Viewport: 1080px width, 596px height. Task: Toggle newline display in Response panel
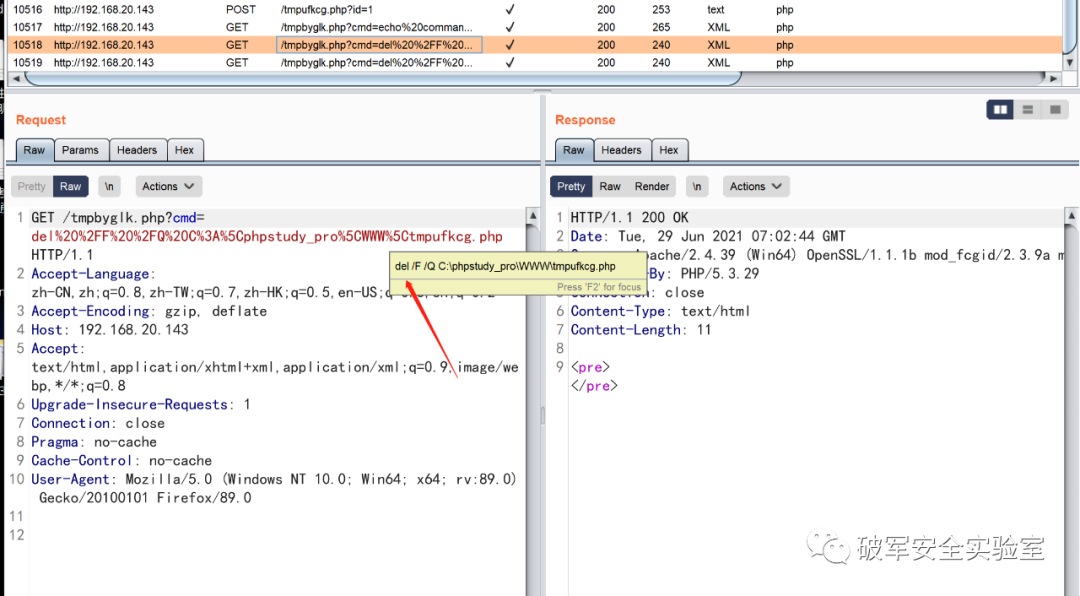point(696,186)
